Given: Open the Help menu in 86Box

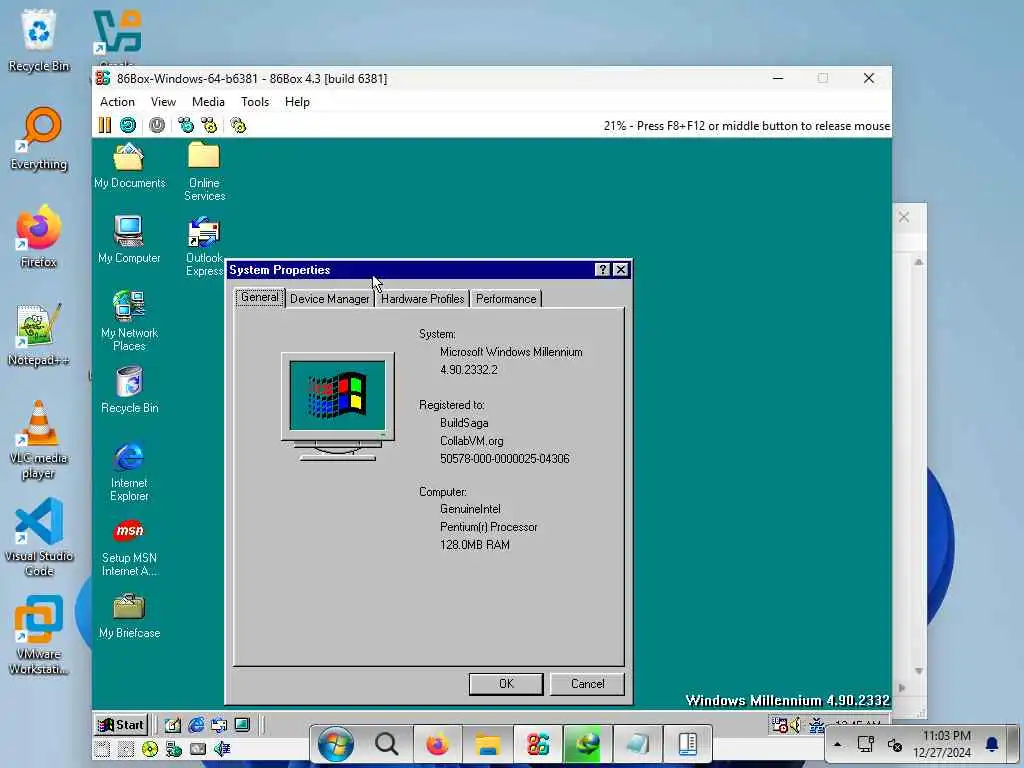Looking at the screenshot, I should coord(297,102).
